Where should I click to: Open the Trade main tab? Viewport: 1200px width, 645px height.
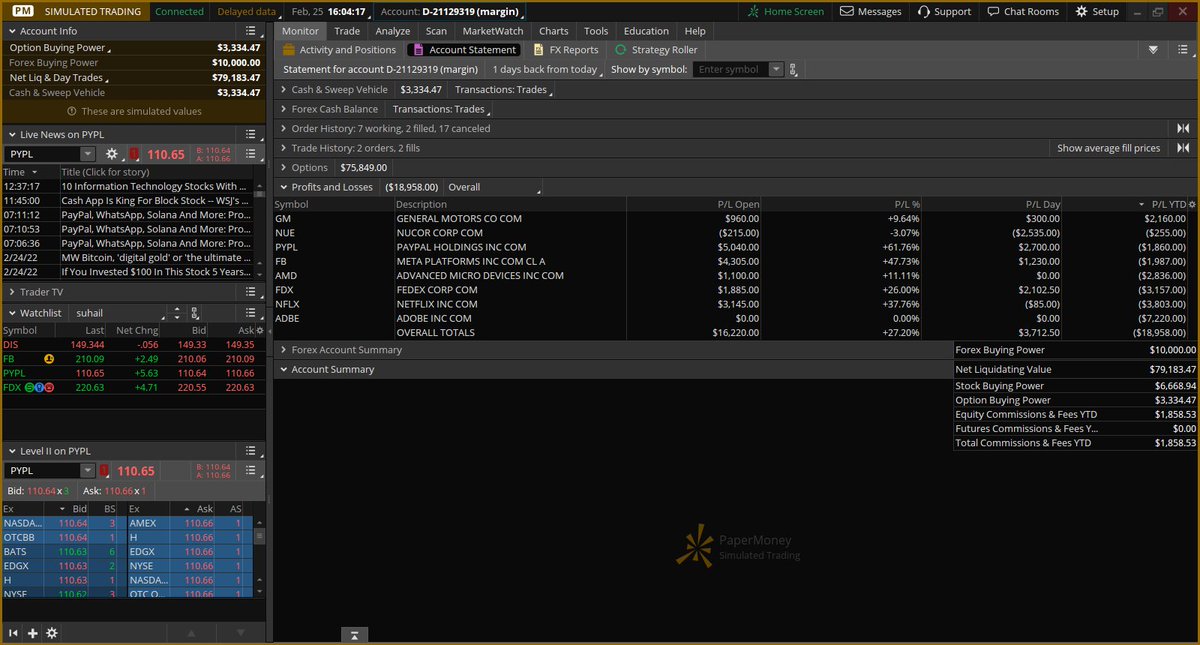347,31
